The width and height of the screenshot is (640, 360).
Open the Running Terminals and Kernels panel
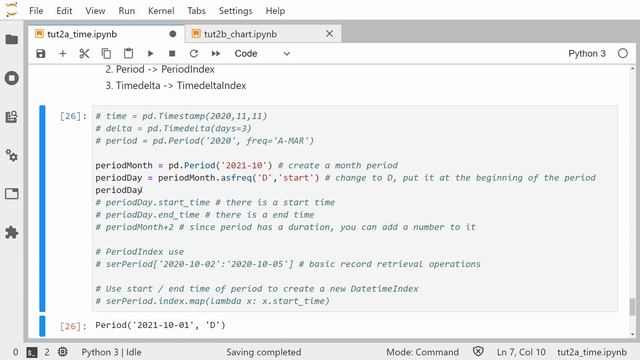pos(12,78)
